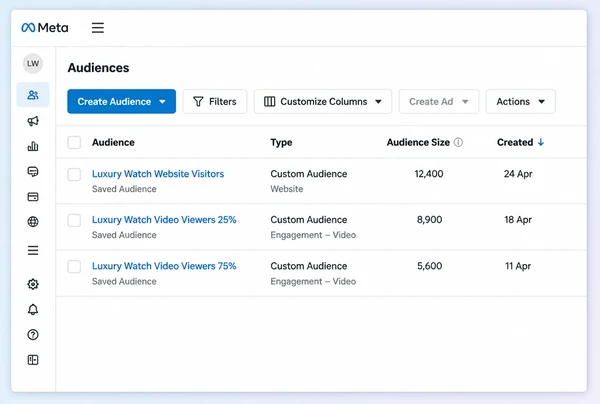Open the Actions dropdown
Image resolution: width=600 pixels, height=404 pixels.
point(520,101)
